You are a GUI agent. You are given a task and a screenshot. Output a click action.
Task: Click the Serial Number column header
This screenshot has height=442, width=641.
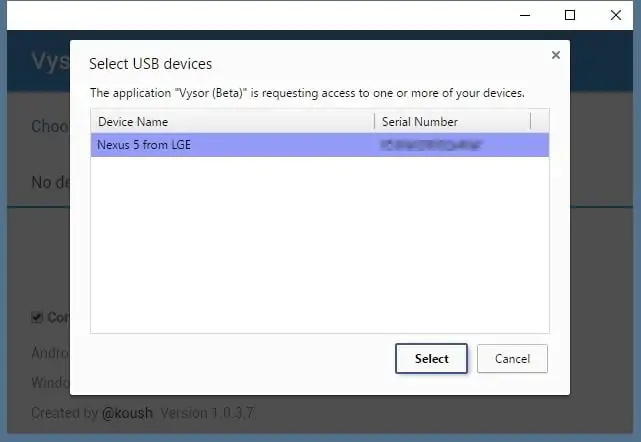click(x=452, y=122)
